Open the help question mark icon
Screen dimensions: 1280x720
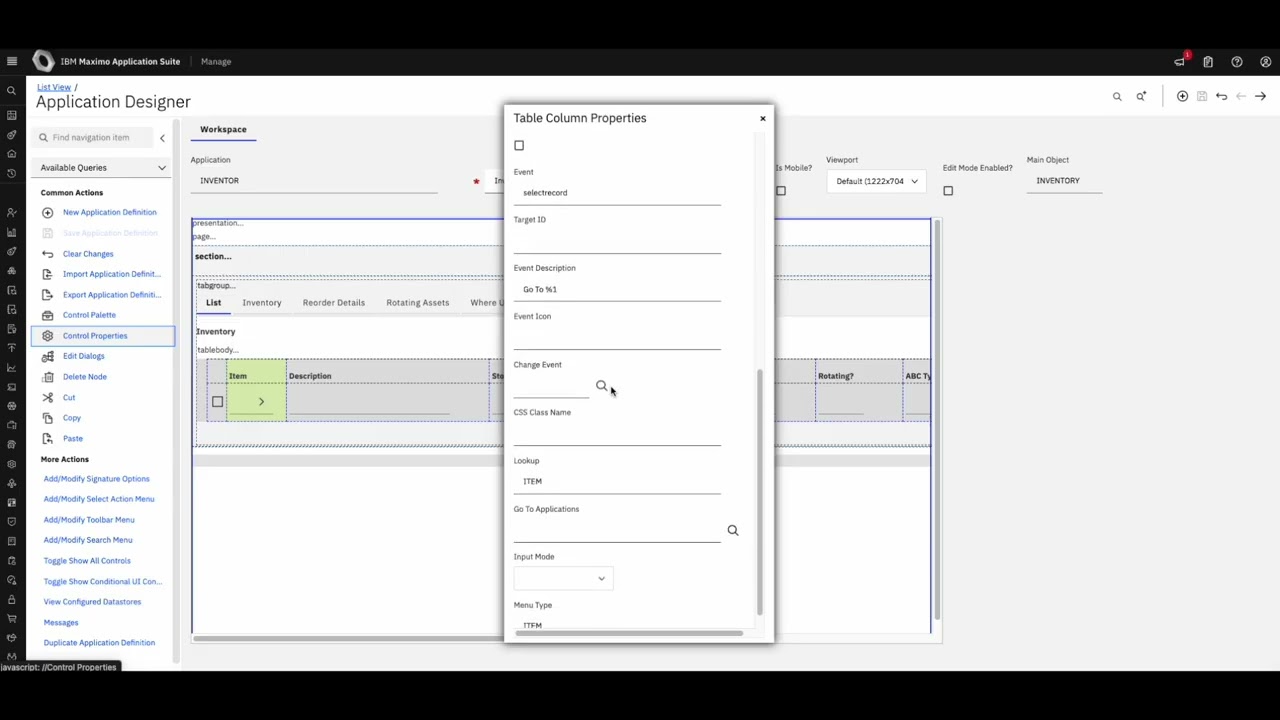1237,62
